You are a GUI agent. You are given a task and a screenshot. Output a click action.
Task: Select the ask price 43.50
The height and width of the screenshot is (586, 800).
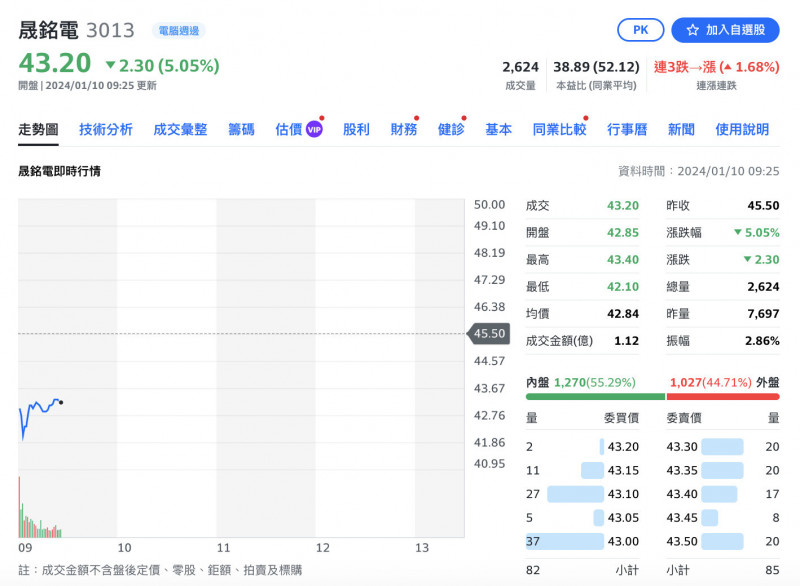click(x=682, y=541)
